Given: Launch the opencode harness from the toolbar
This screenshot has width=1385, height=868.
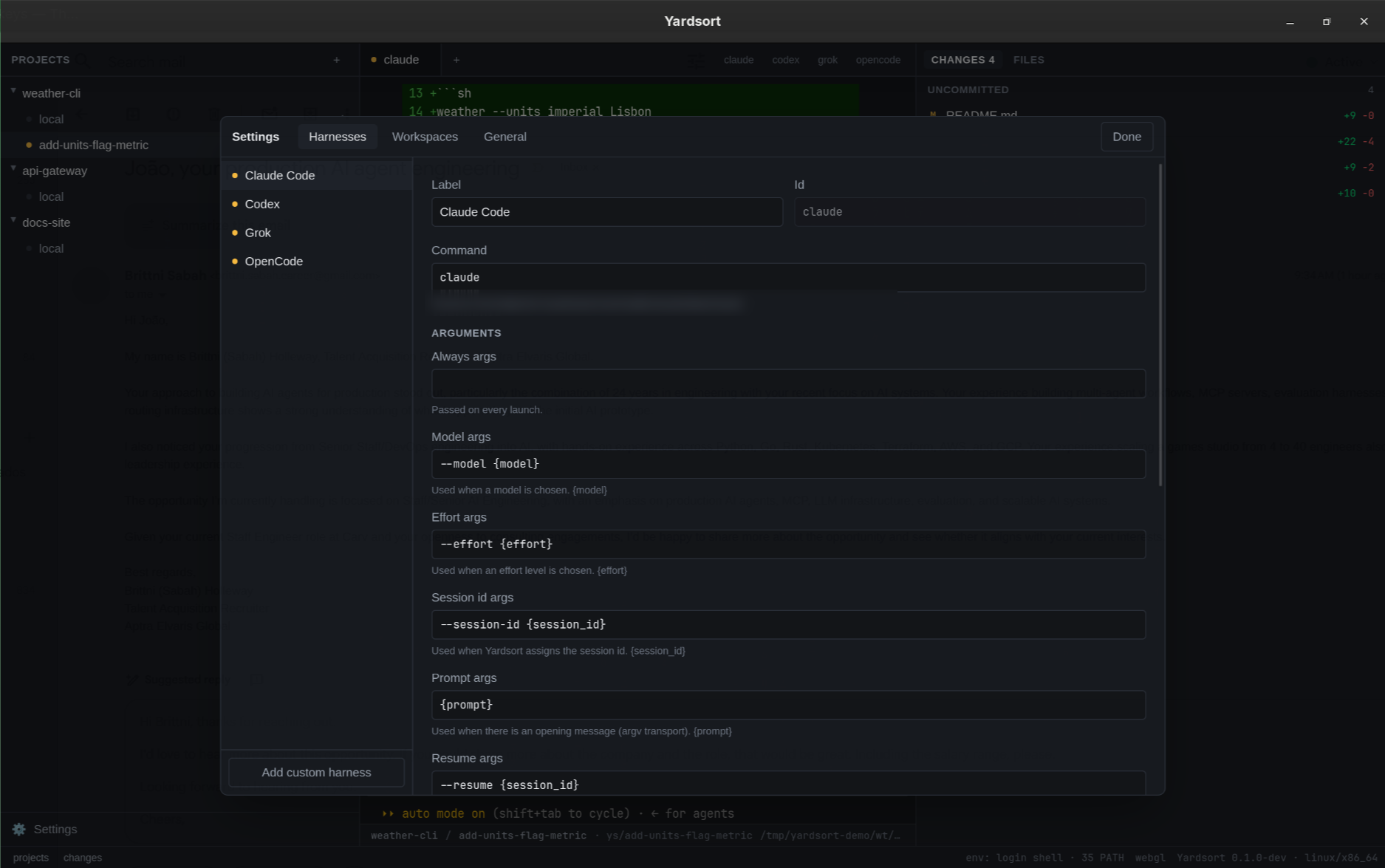Looking at the screenshot, I should (878, 60).
